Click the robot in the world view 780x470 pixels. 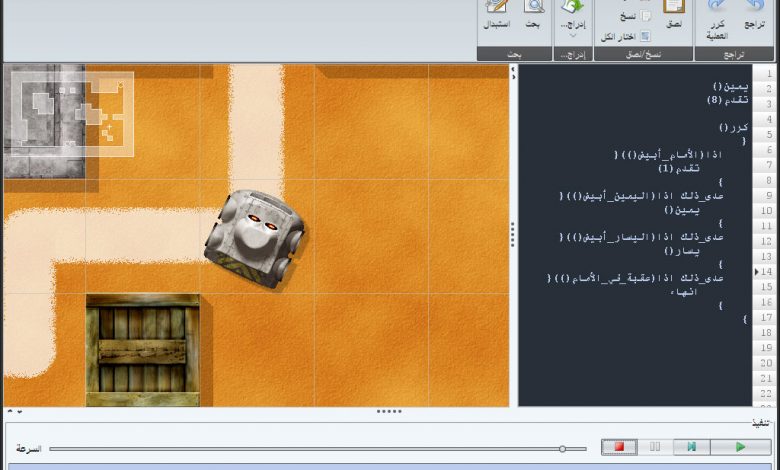pos(255,238)
